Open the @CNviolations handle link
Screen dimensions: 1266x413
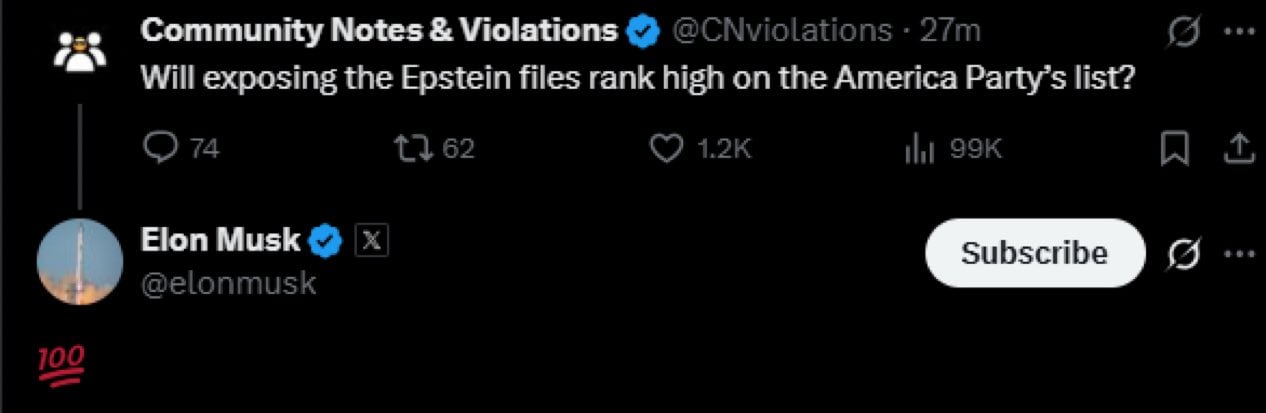[x=782, y=31]
